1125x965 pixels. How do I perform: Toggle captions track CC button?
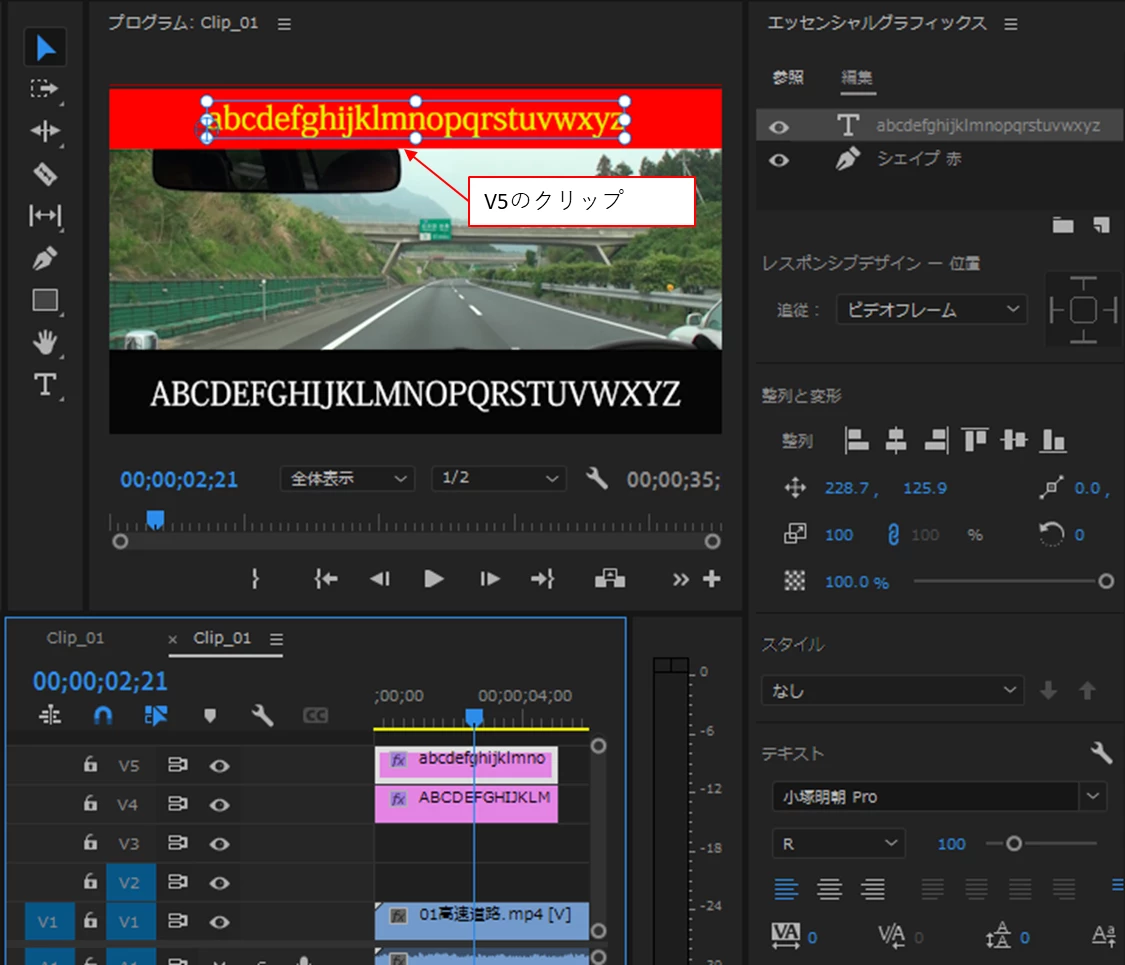315,715
